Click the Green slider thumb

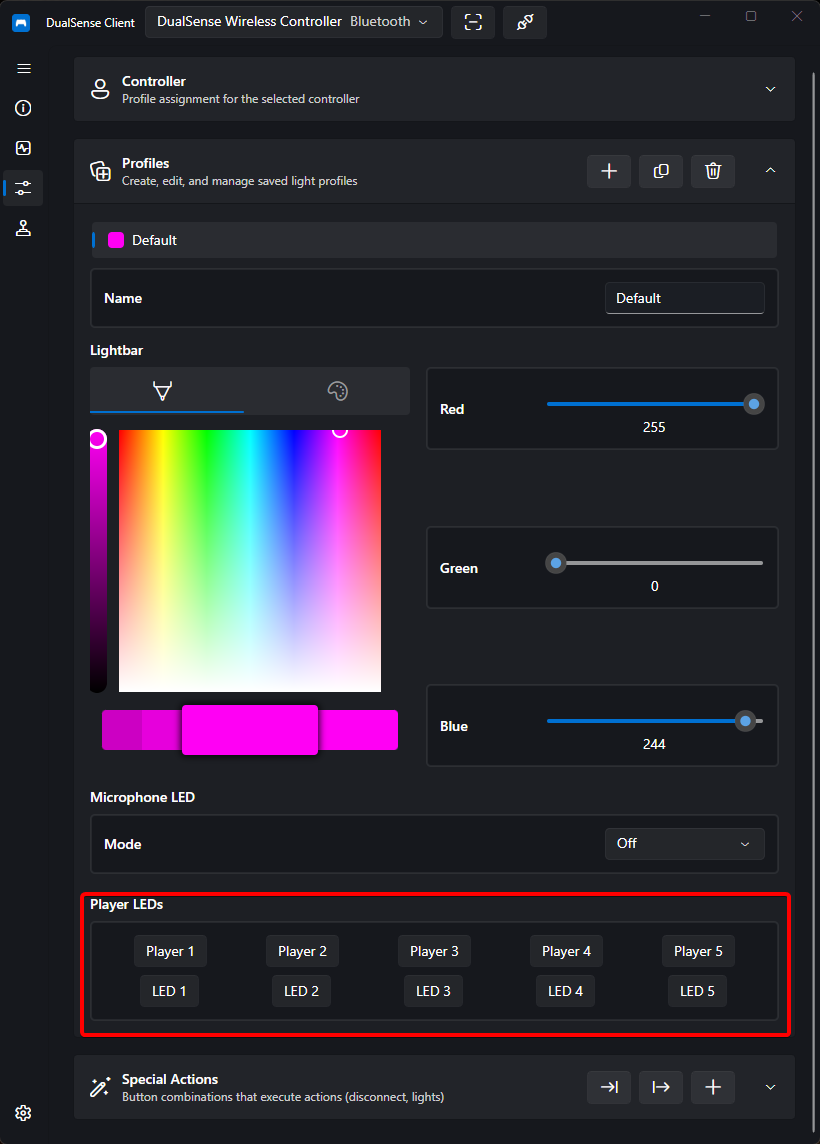(556, 563)
